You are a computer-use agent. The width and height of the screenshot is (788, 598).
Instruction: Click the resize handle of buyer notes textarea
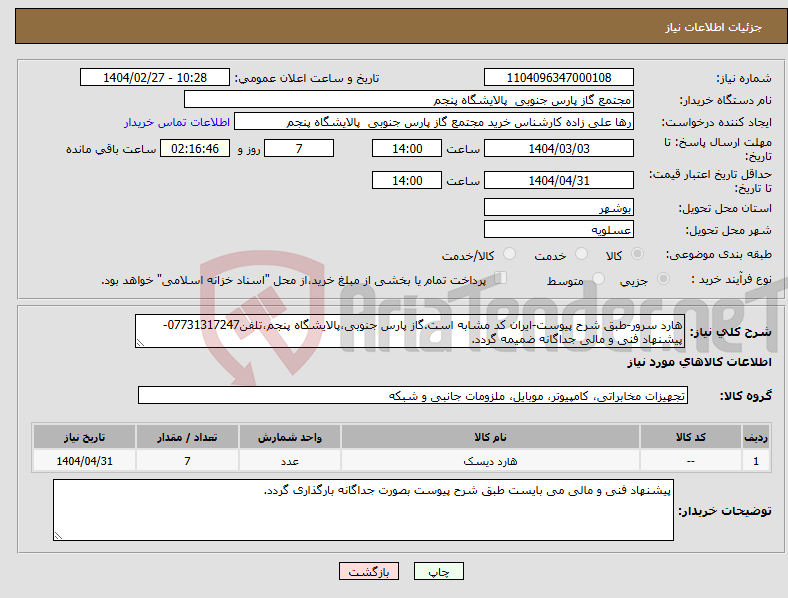click(58, 536)
